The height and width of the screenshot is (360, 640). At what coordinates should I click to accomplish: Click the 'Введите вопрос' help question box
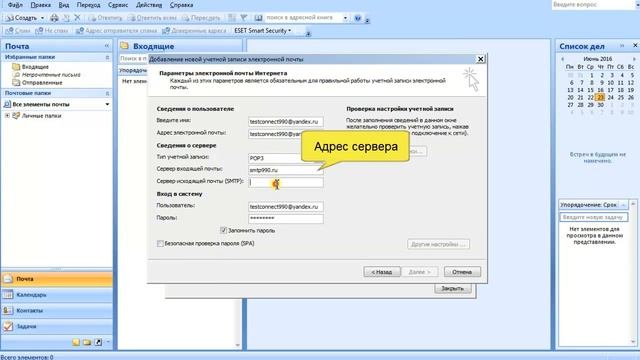pyautogui.click(x=593, y=4)
